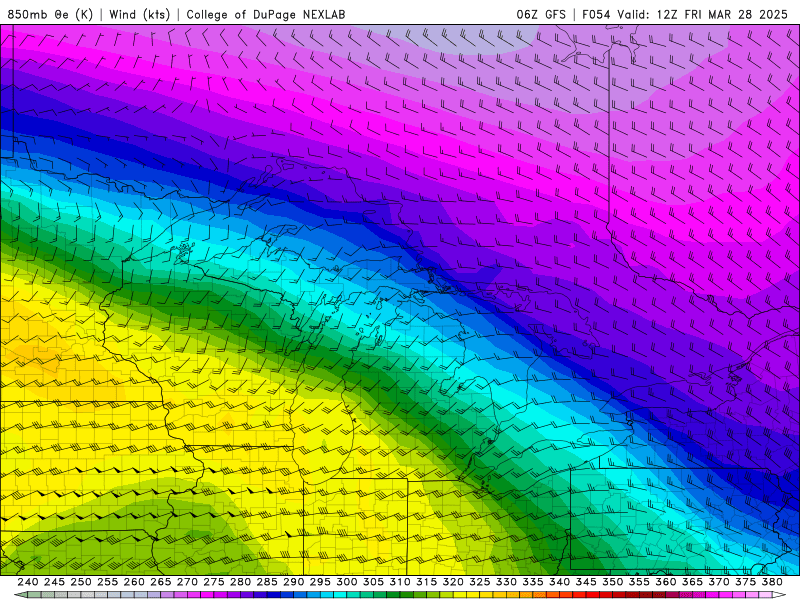The image size is (800, 600).
Task: Select the 325 legend value
Action: [480, 582]
